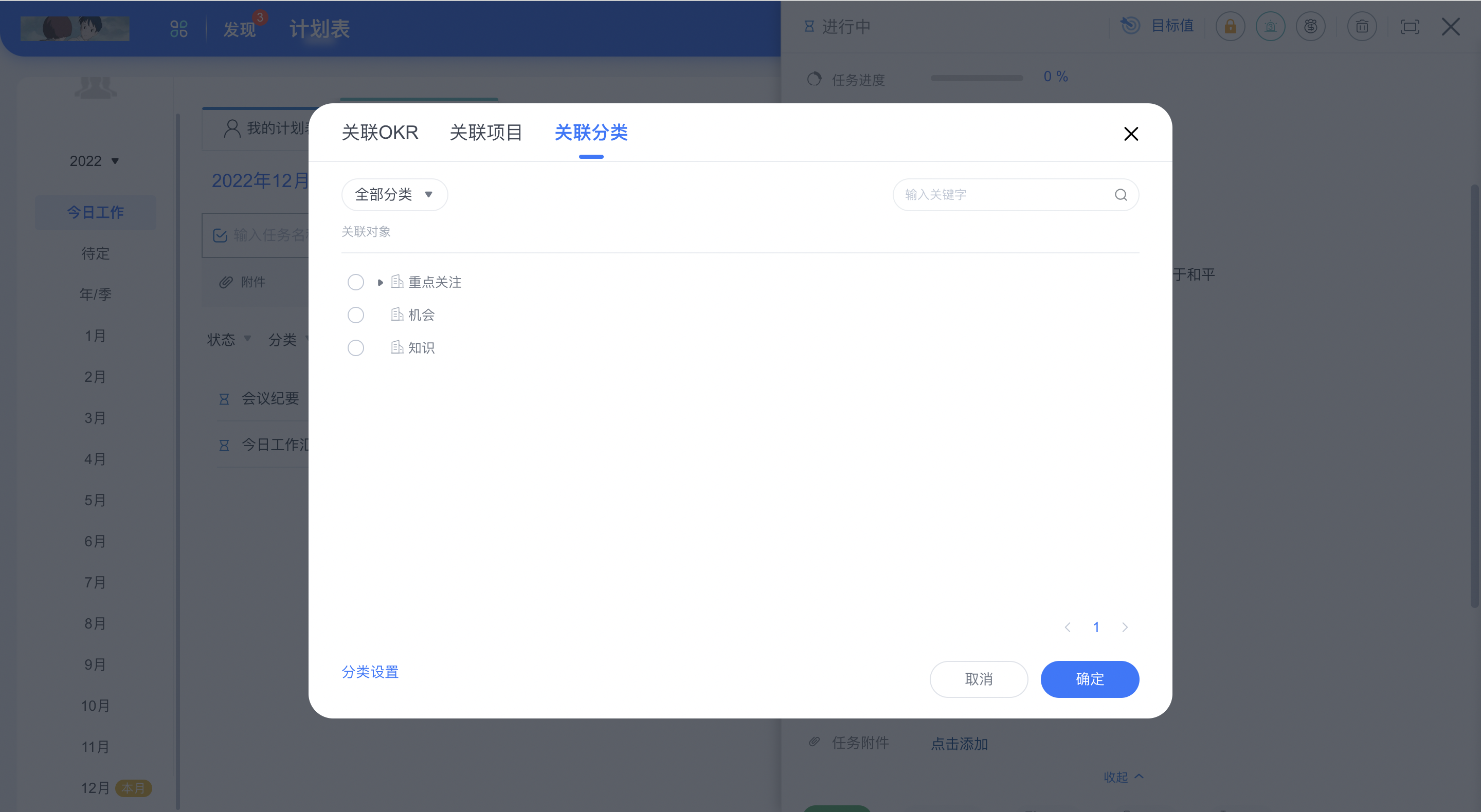Click the document icon beside 重点关注
Viewport: 1481px width, 812px height.
click(396, 282)
